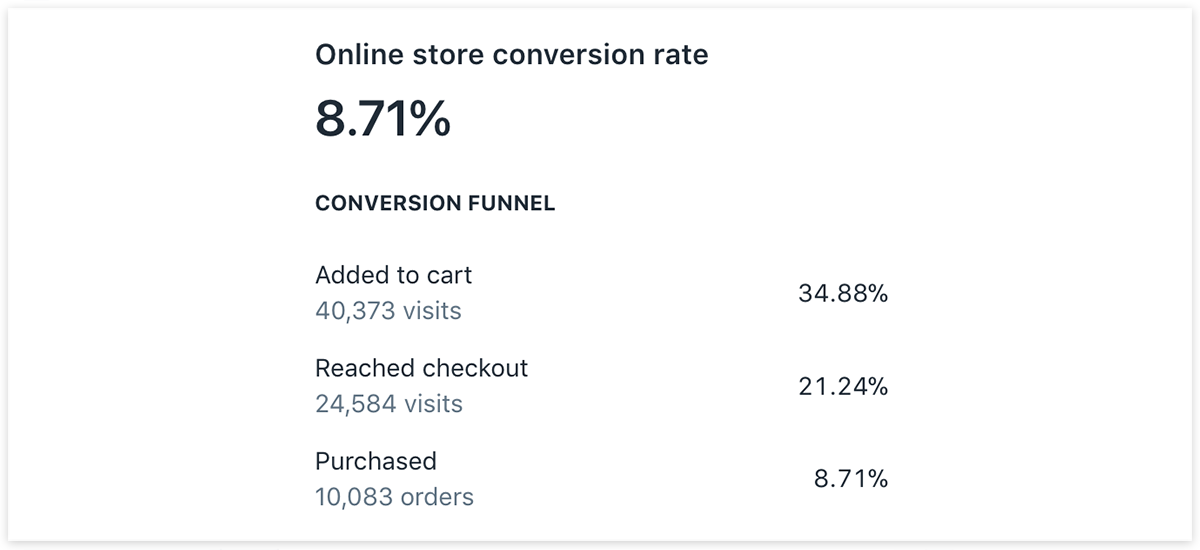
Task: Select the CONVERSION FUNNEL section heading
Action: click(435, 204)
